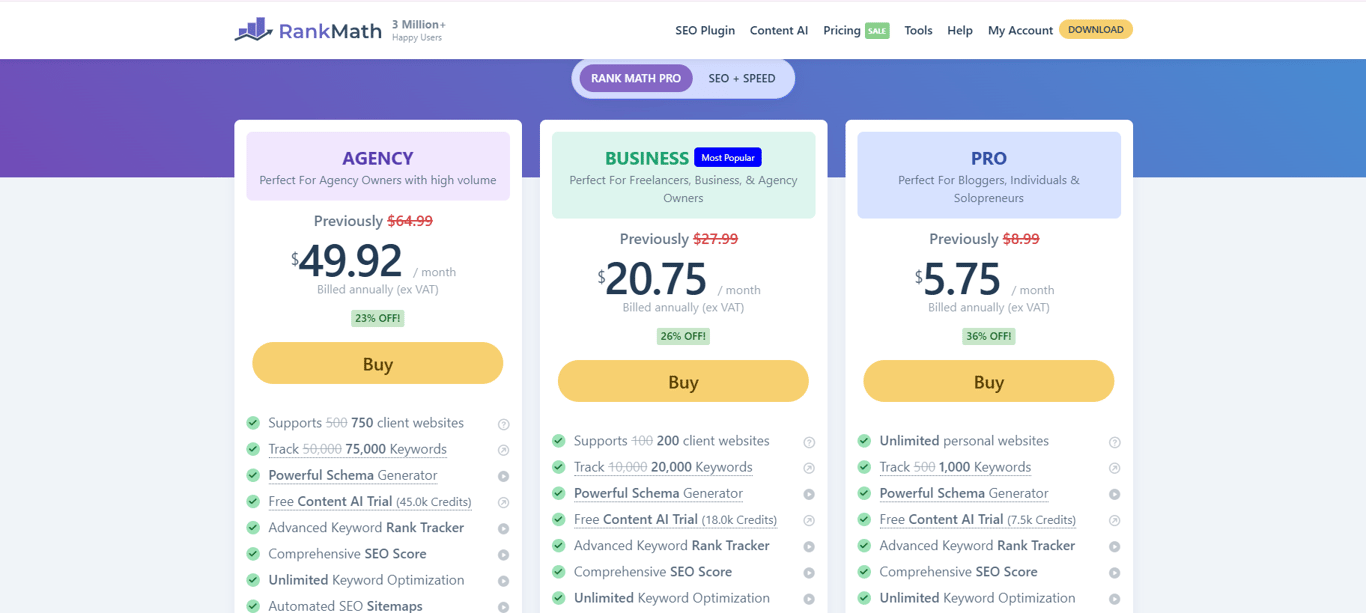Image resolution: width=1366 pixels, height=613 pixels.
Task: Open help icon for Pro Unlimited personal websites
Action: click(x=1115, y=442)
